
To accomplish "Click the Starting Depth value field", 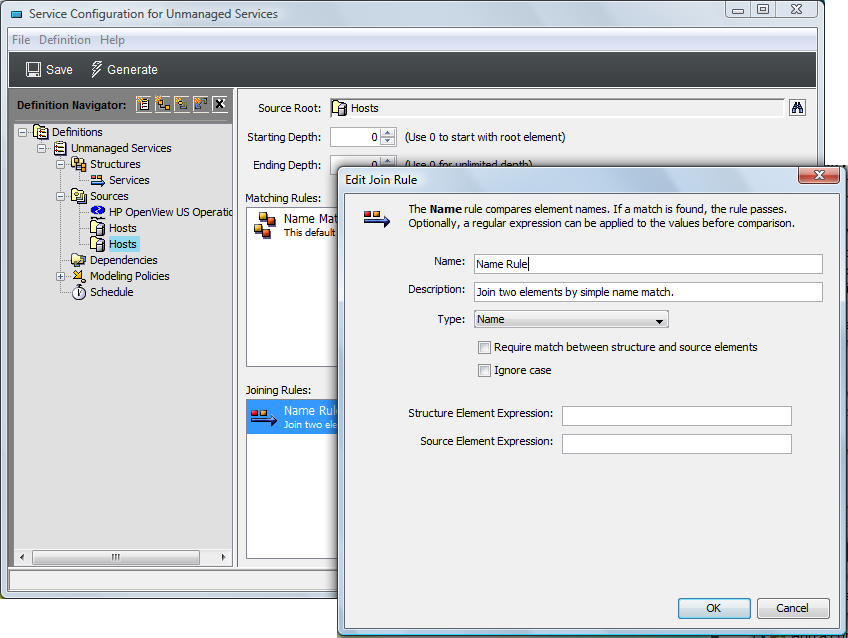I will click(x=355, y=137).
